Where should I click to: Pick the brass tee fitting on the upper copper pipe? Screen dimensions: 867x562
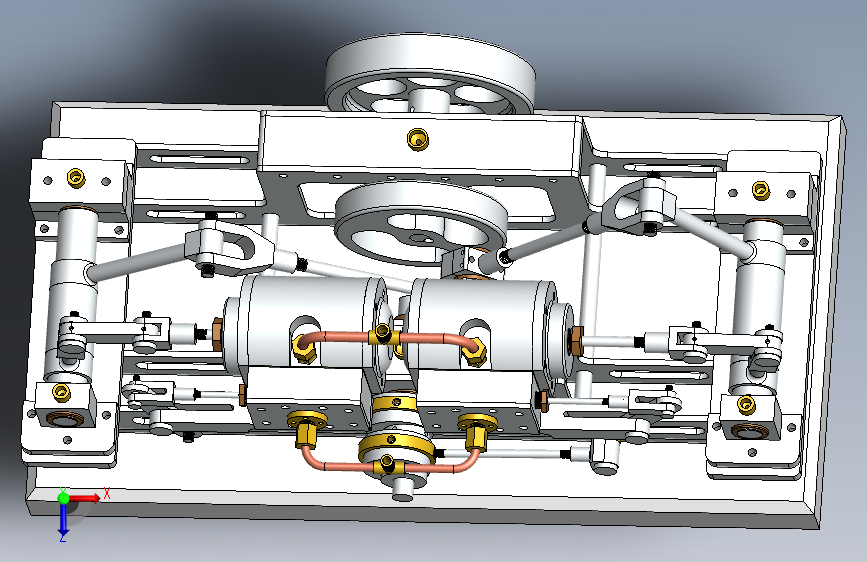point(383,335)
